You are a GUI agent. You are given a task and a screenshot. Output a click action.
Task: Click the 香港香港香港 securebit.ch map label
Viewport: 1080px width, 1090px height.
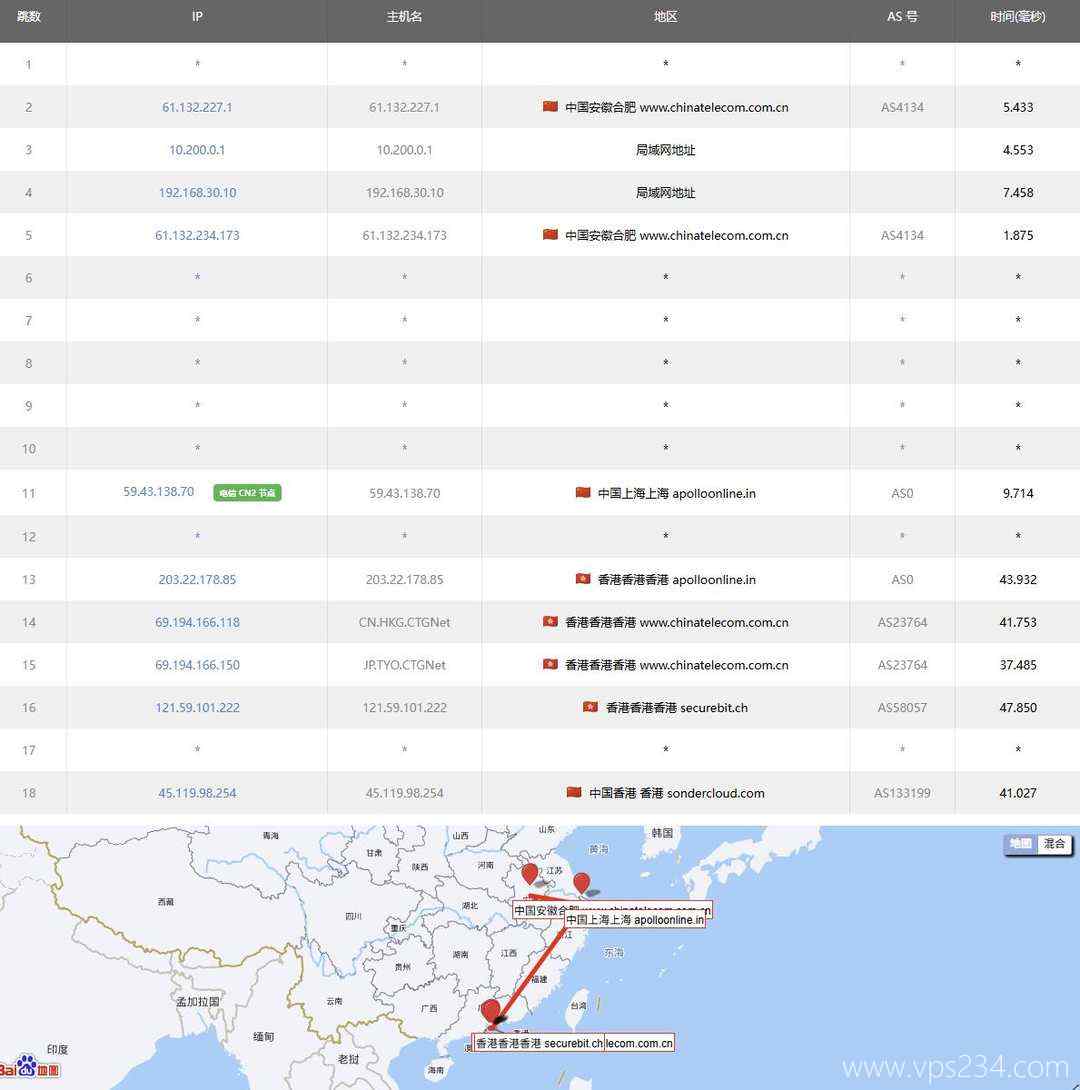click(x=539, y=1043)
